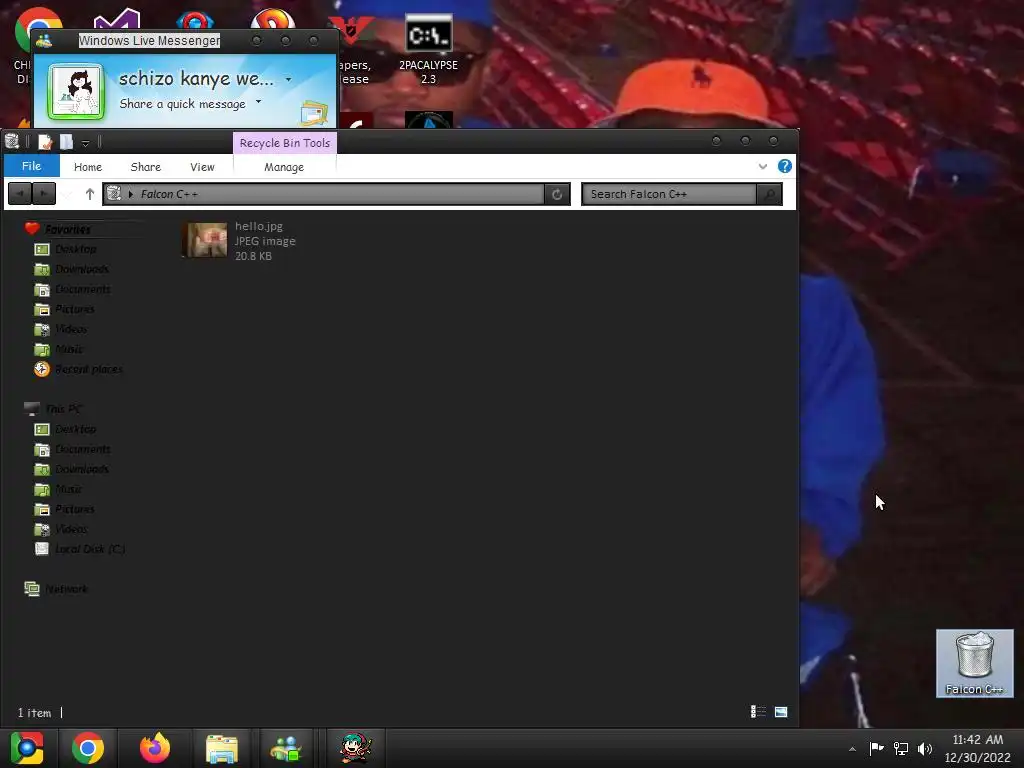1024x768 pixels.
Task: Open Videos under This PC
Action: tap(71, 529)
